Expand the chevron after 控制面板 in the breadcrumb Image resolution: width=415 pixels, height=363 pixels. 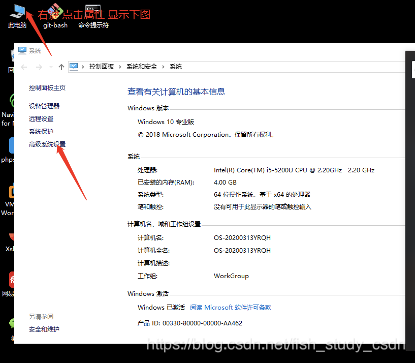coord(120,67)
